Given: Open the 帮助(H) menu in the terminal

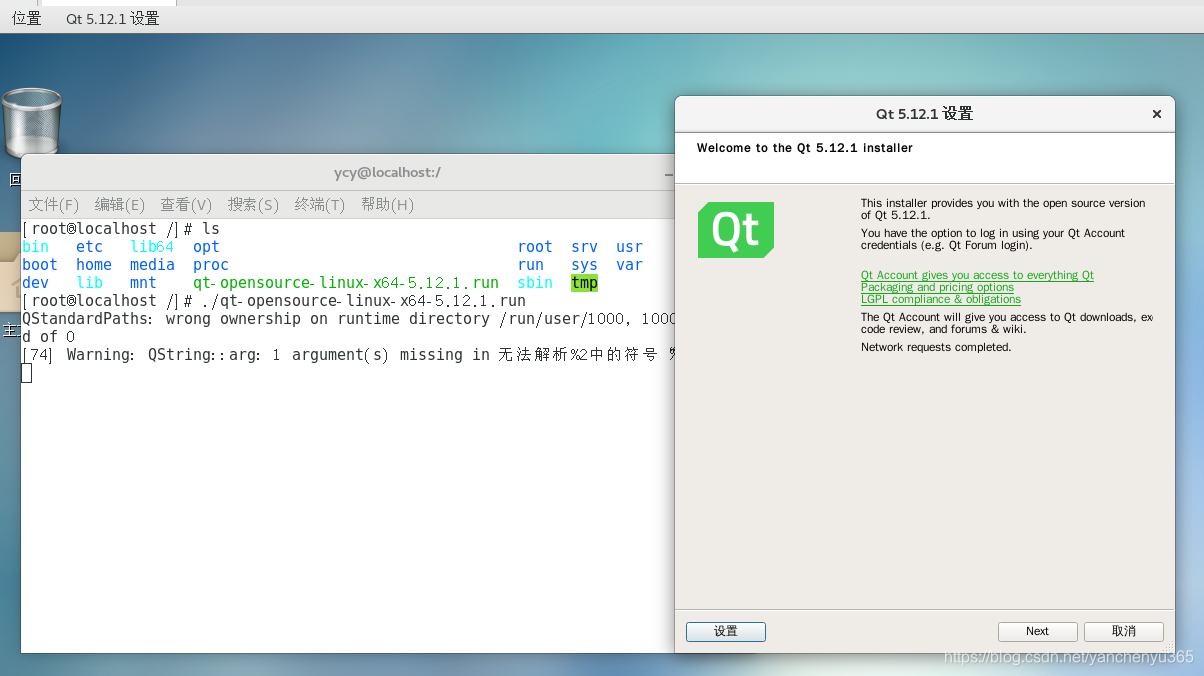Looking at the screenshot, I should (385, 204).
